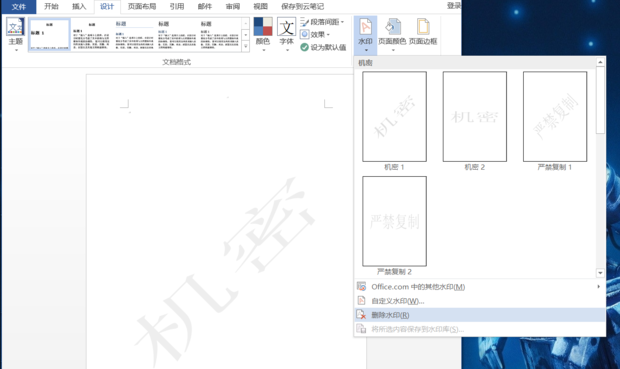The image size is (620, 369).
Task: Switch to the 邮件 mailings tab
Action: [x=205, y=6]
